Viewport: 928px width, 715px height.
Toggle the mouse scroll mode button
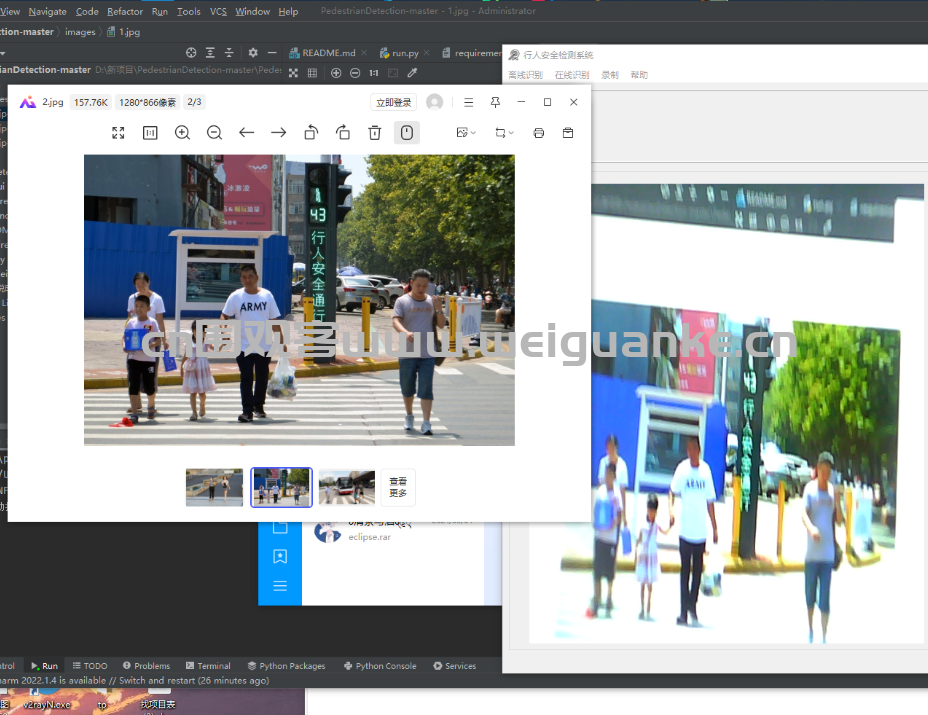(407, 133)
